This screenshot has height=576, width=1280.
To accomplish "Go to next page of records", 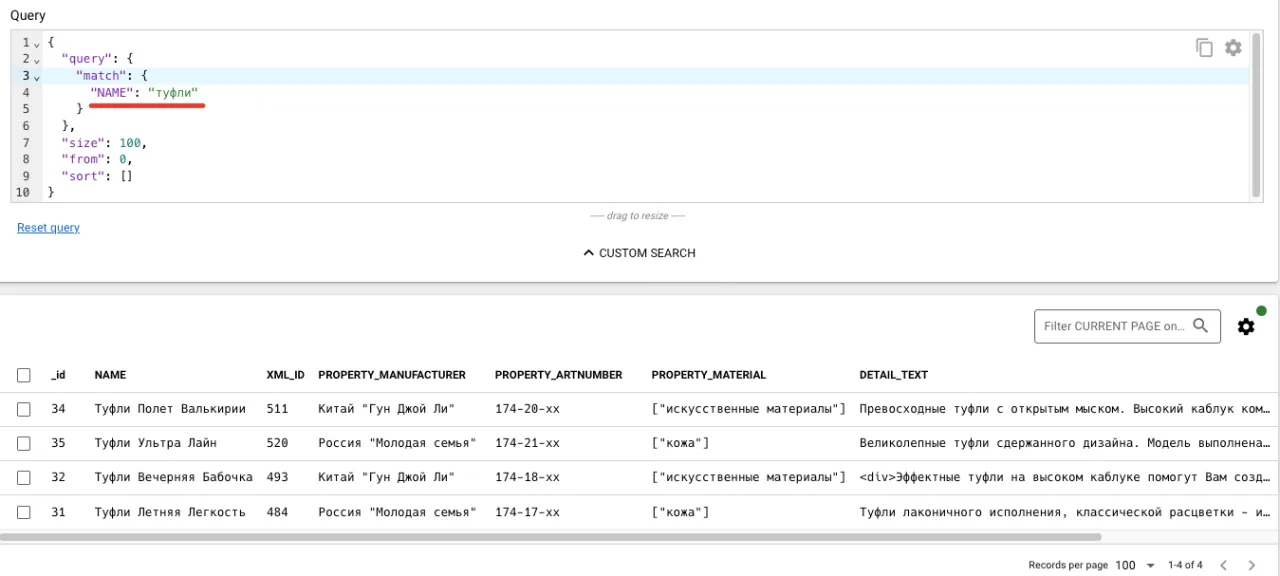I will [1251, 565].
